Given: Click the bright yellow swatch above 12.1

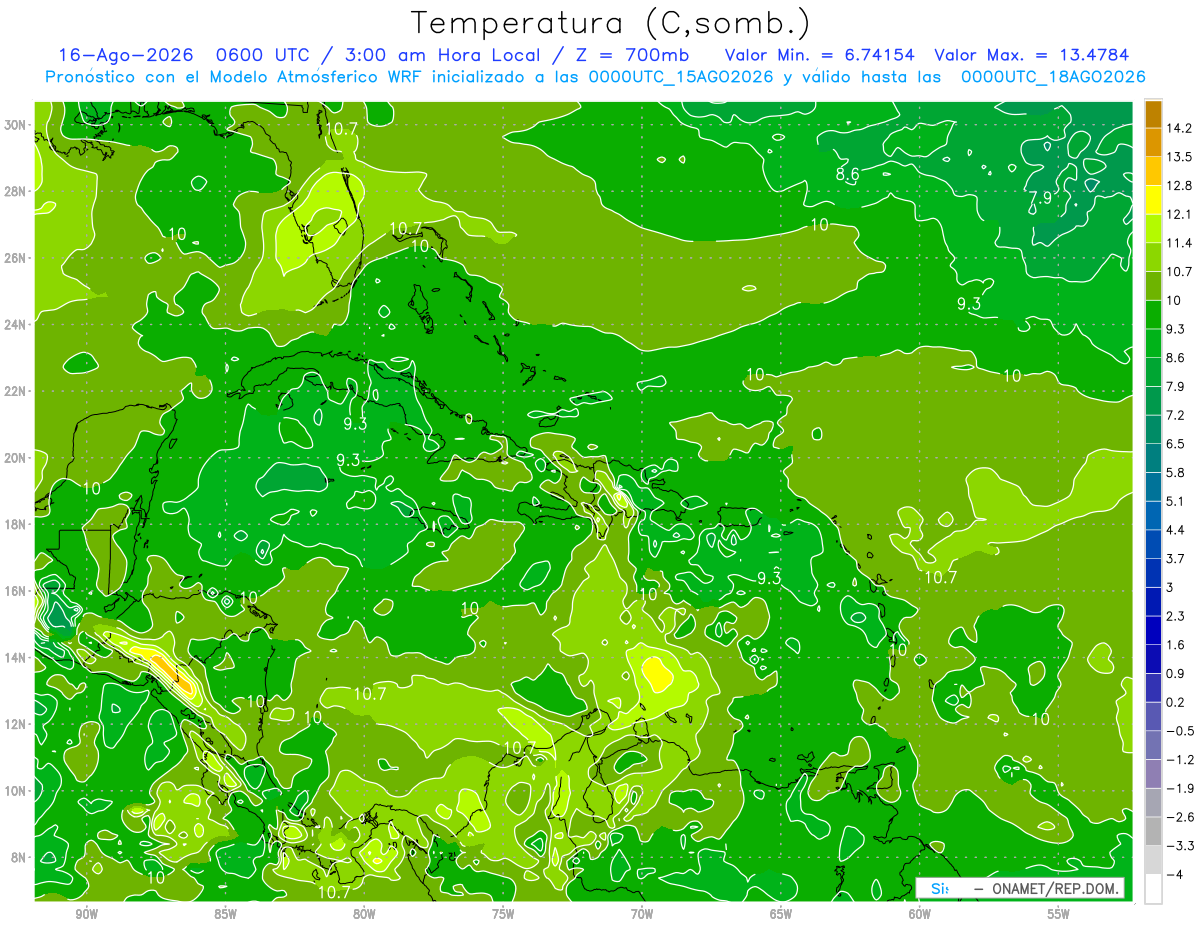Looking at the screenshot, I should click(x=1153, y=200).
